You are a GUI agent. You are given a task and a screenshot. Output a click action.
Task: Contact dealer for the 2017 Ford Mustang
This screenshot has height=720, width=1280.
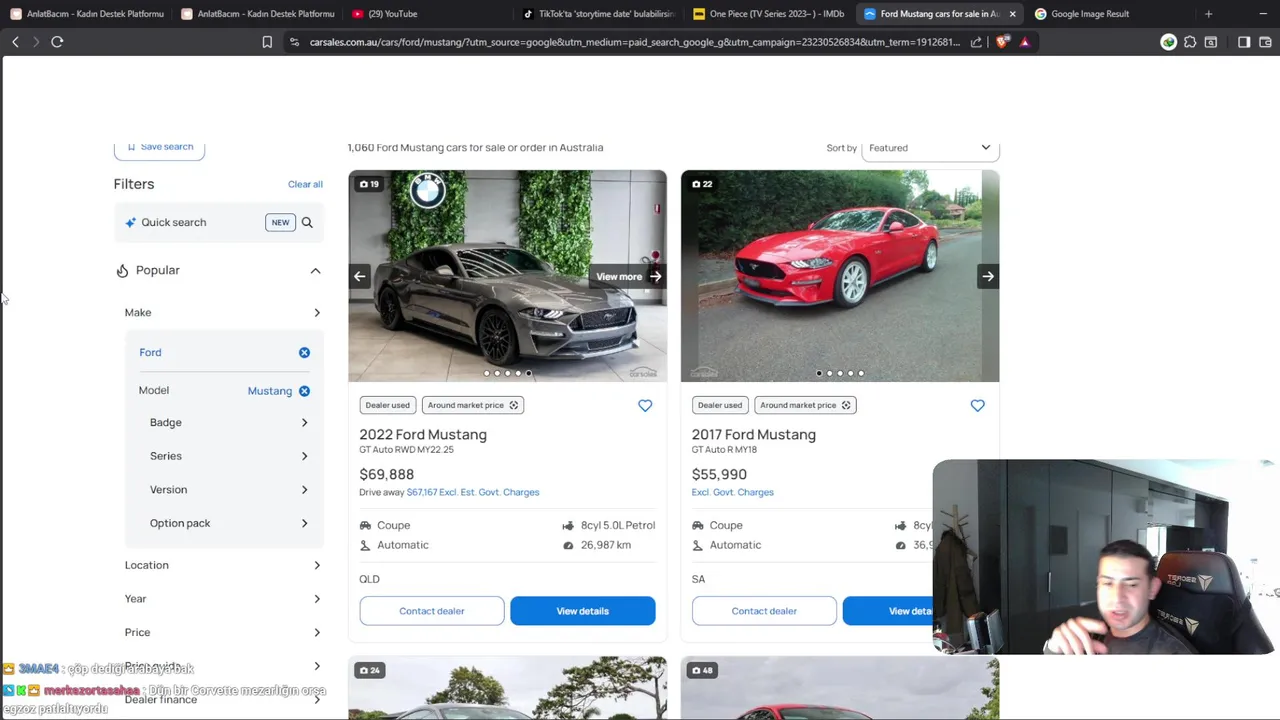(x=764, y=611)
